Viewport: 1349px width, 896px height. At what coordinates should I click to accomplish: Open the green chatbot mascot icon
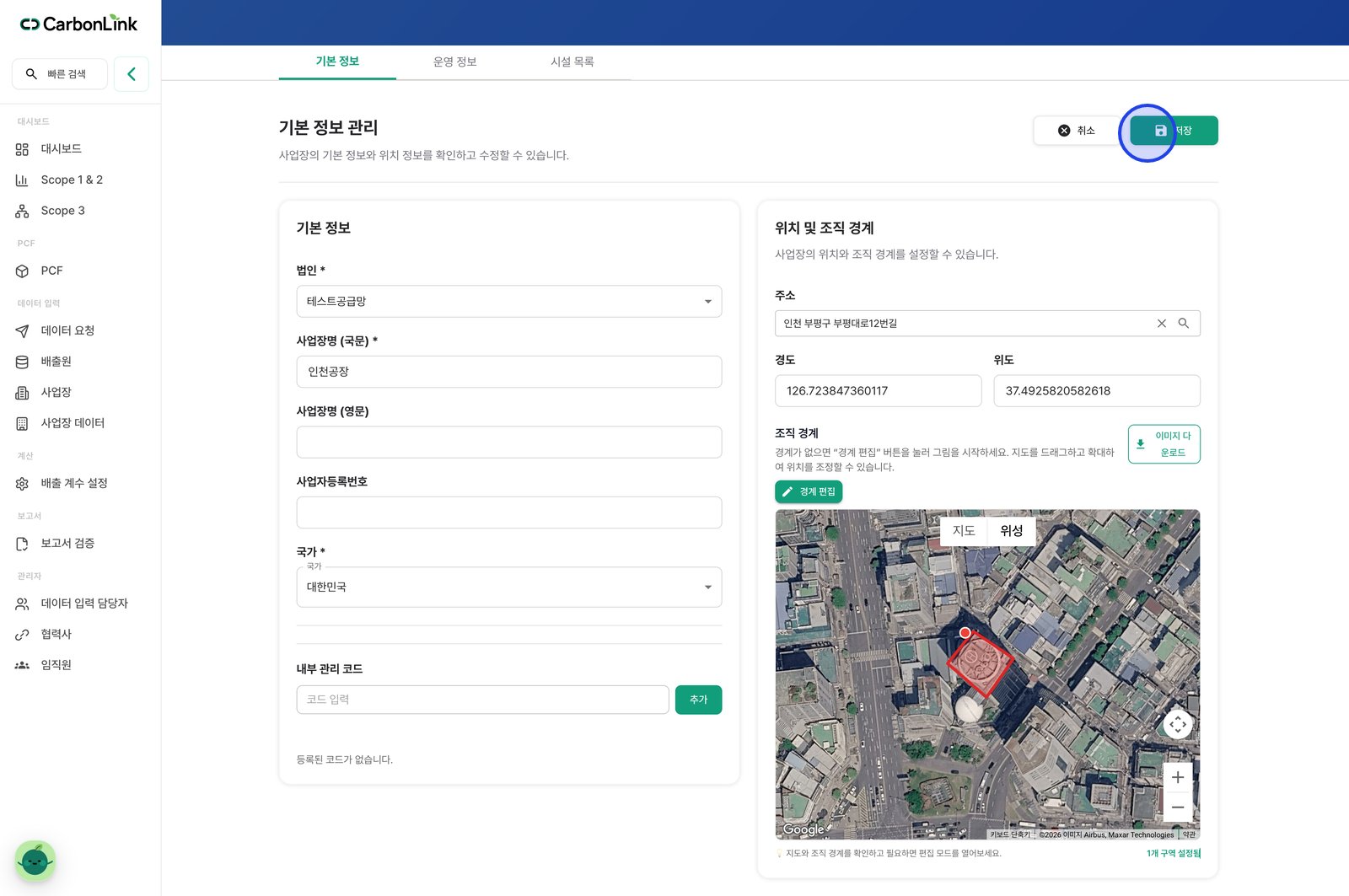pyautogui.click(x=35, y=861)
